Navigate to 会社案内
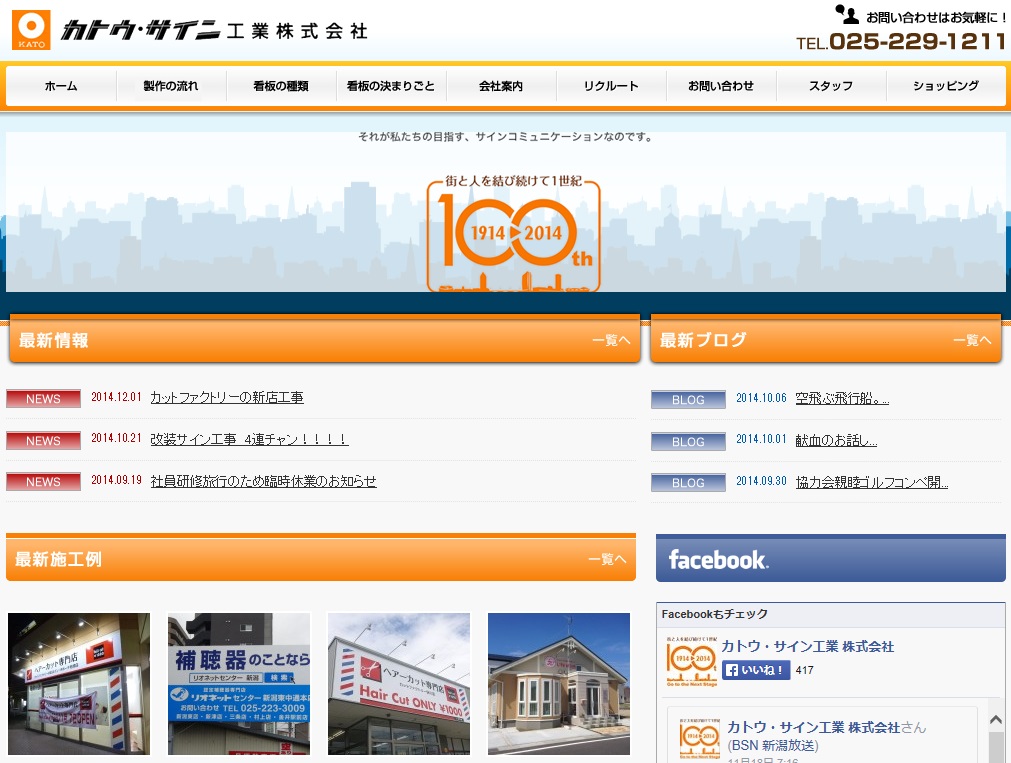Image resolution: width=1011 pixels, height=763 pixels. pyautogui.click(x=501, y=86)
